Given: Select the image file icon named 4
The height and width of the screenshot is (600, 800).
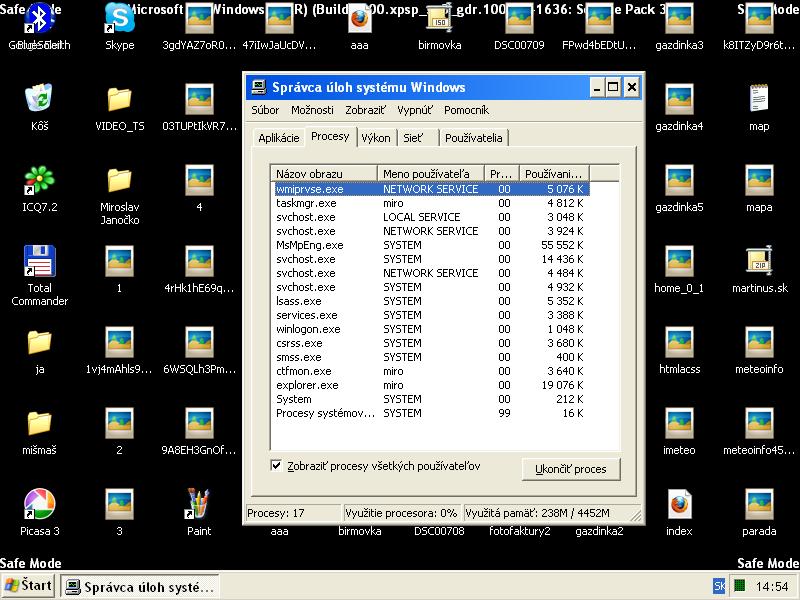Looking at the screenshot, I should (x=199, y=180).
